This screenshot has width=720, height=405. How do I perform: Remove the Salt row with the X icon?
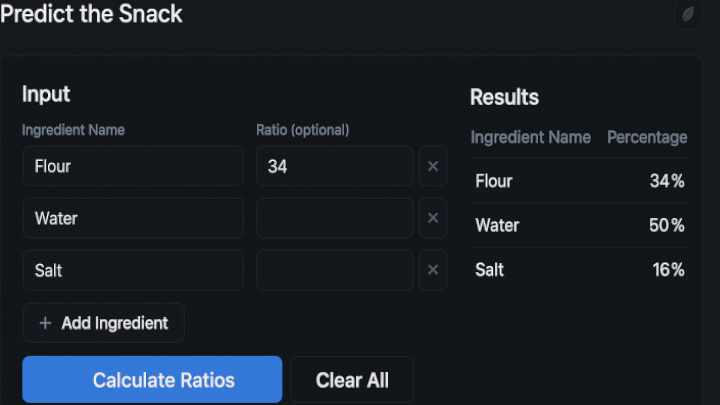(x=433, y=270)
